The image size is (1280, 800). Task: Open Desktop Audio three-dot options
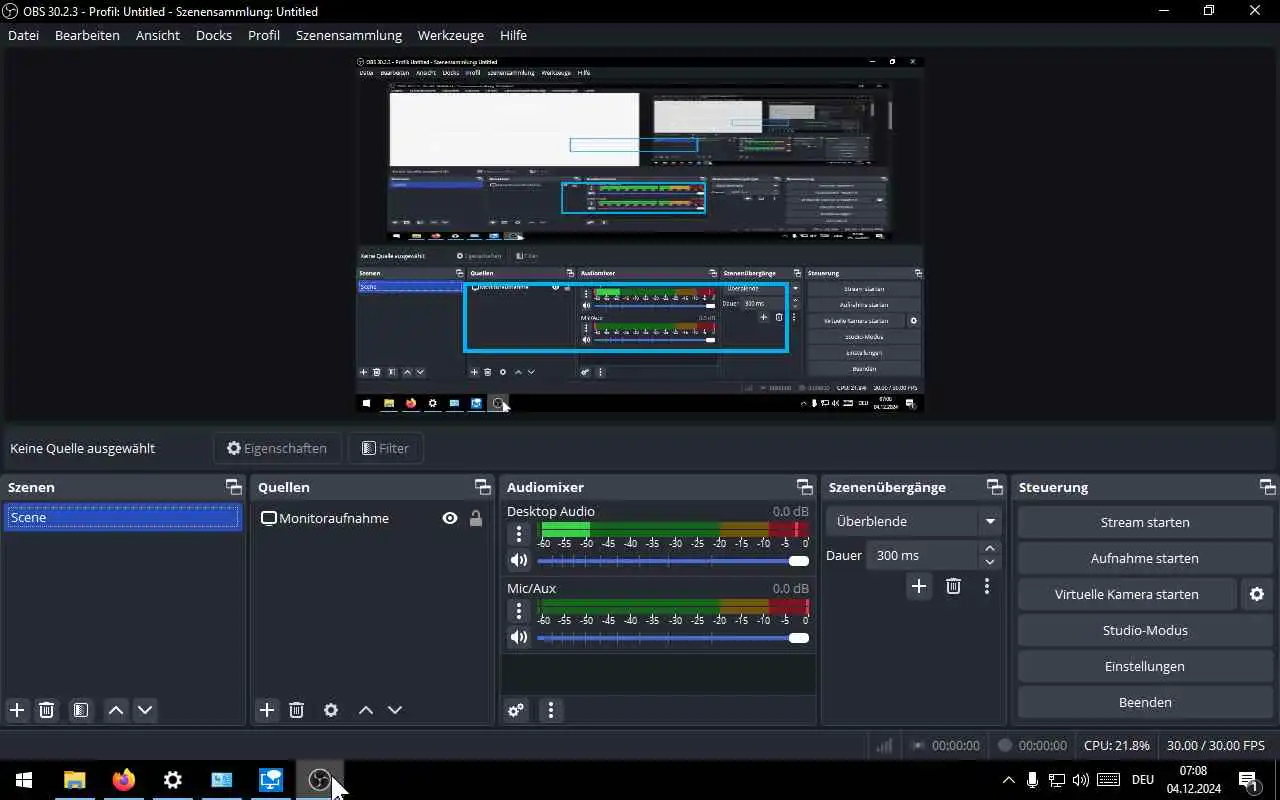coord(519,534)
